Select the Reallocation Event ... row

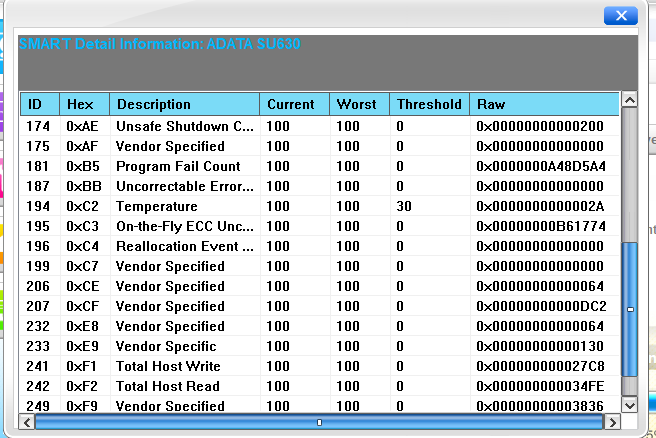320,246
